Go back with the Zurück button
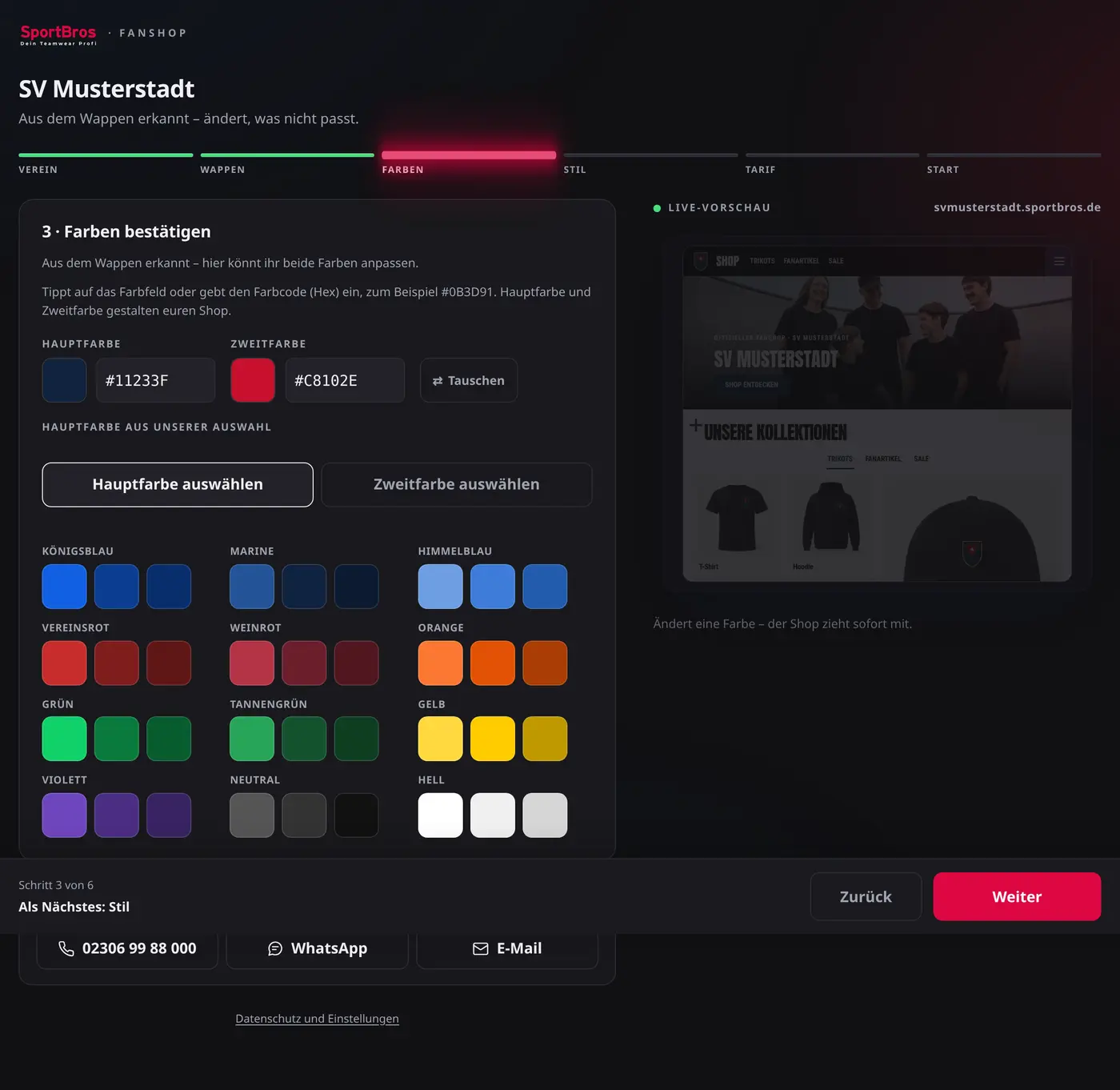The width and height of the screenshot is (1120, 1090). (866, 896)
